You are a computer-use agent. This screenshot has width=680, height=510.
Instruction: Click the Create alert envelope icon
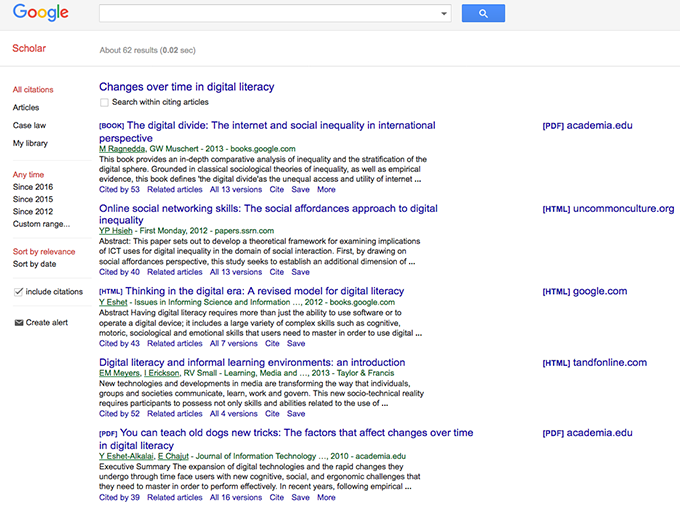19,322
